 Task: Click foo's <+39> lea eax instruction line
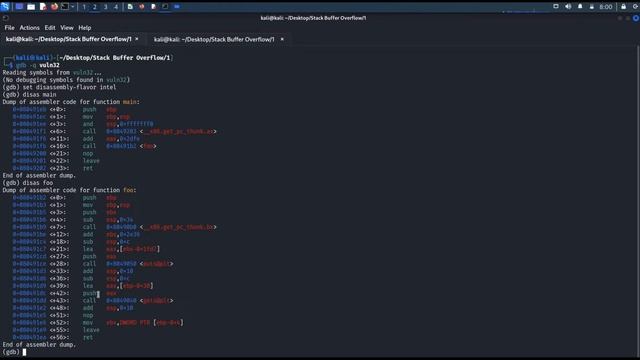pos(83,286)
